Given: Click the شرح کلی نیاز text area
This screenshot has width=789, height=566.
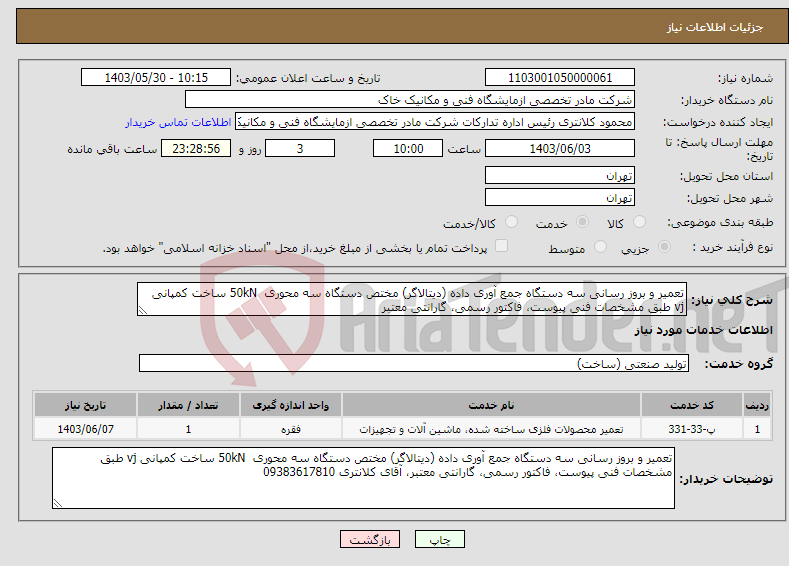Looking at the screenshot, I should coord(412,299).
